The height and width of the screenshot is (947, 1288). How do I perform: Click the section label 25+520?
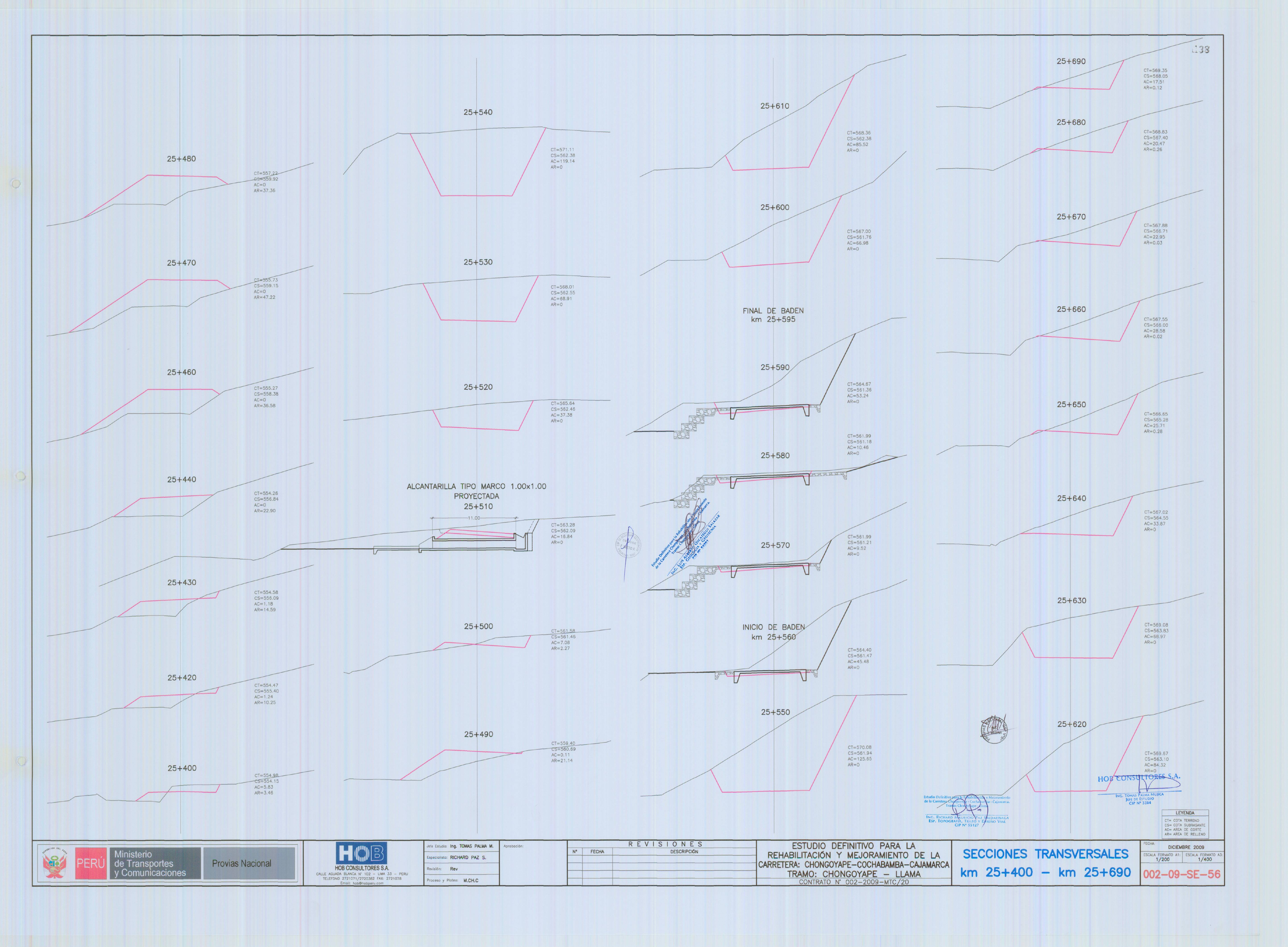coord(478,387)
